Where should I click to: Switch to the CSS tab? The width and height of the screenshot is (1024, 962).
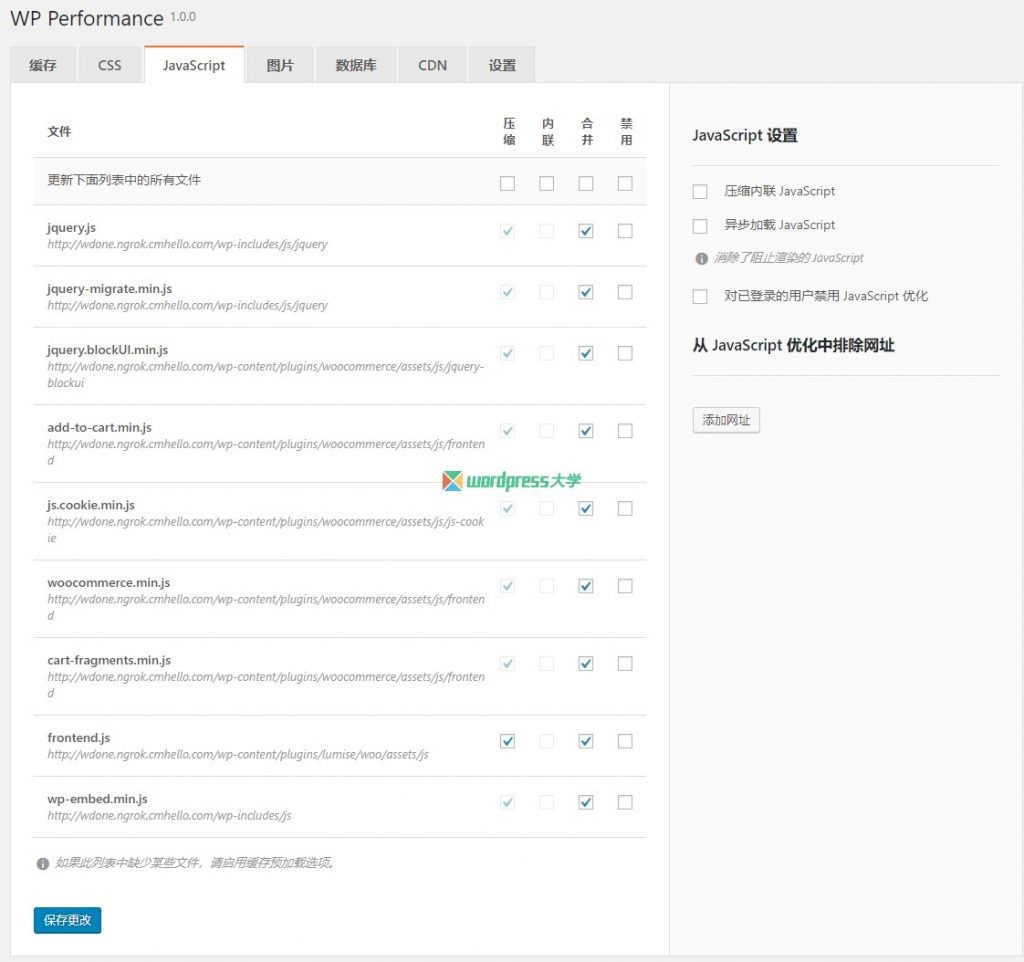click(x=110, y=65)
